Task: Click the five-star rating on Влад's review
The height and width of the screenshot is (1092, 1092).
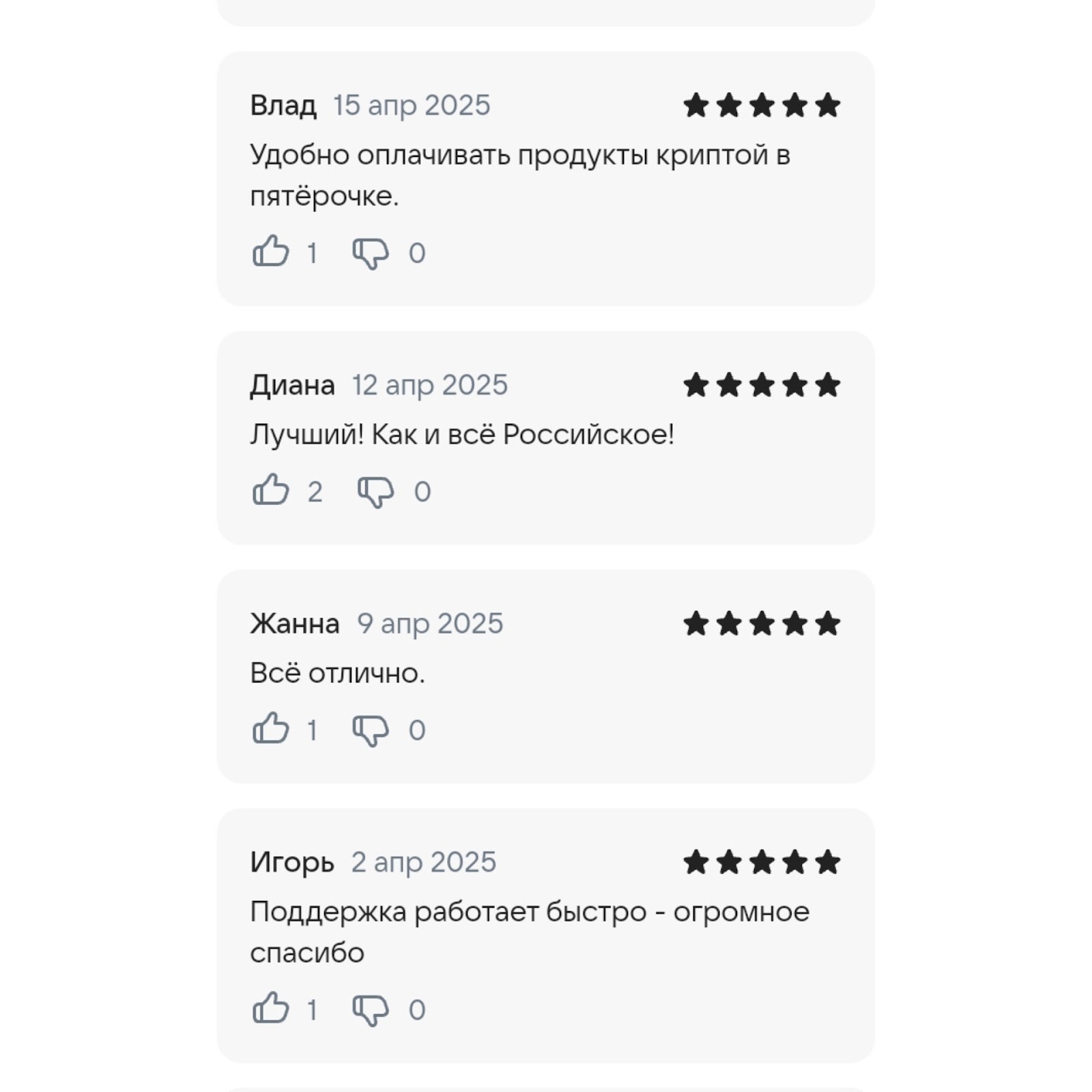Action: tap(762, 105)
